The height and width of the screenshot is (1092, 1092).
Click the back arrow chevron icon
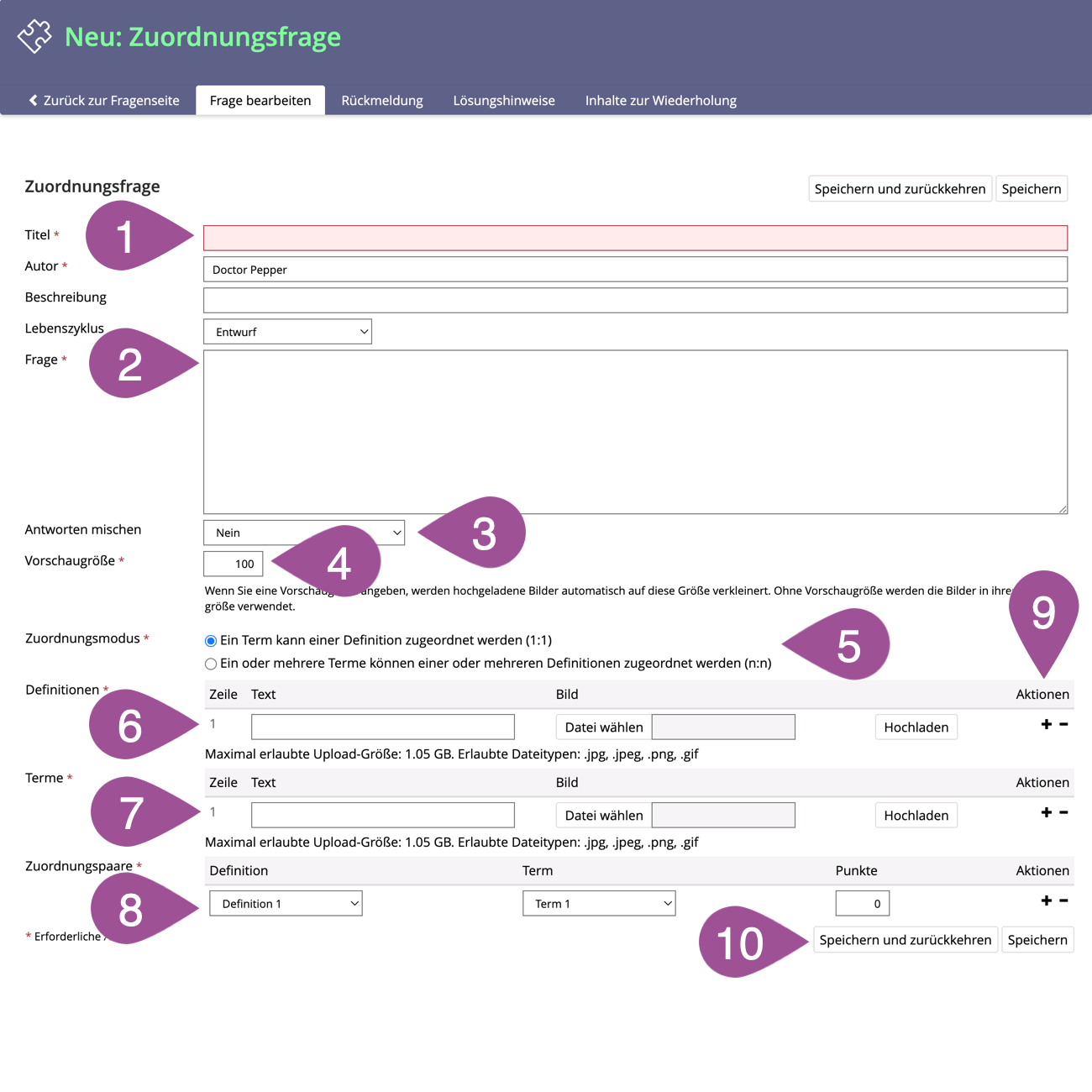click(x=34, y=100)
